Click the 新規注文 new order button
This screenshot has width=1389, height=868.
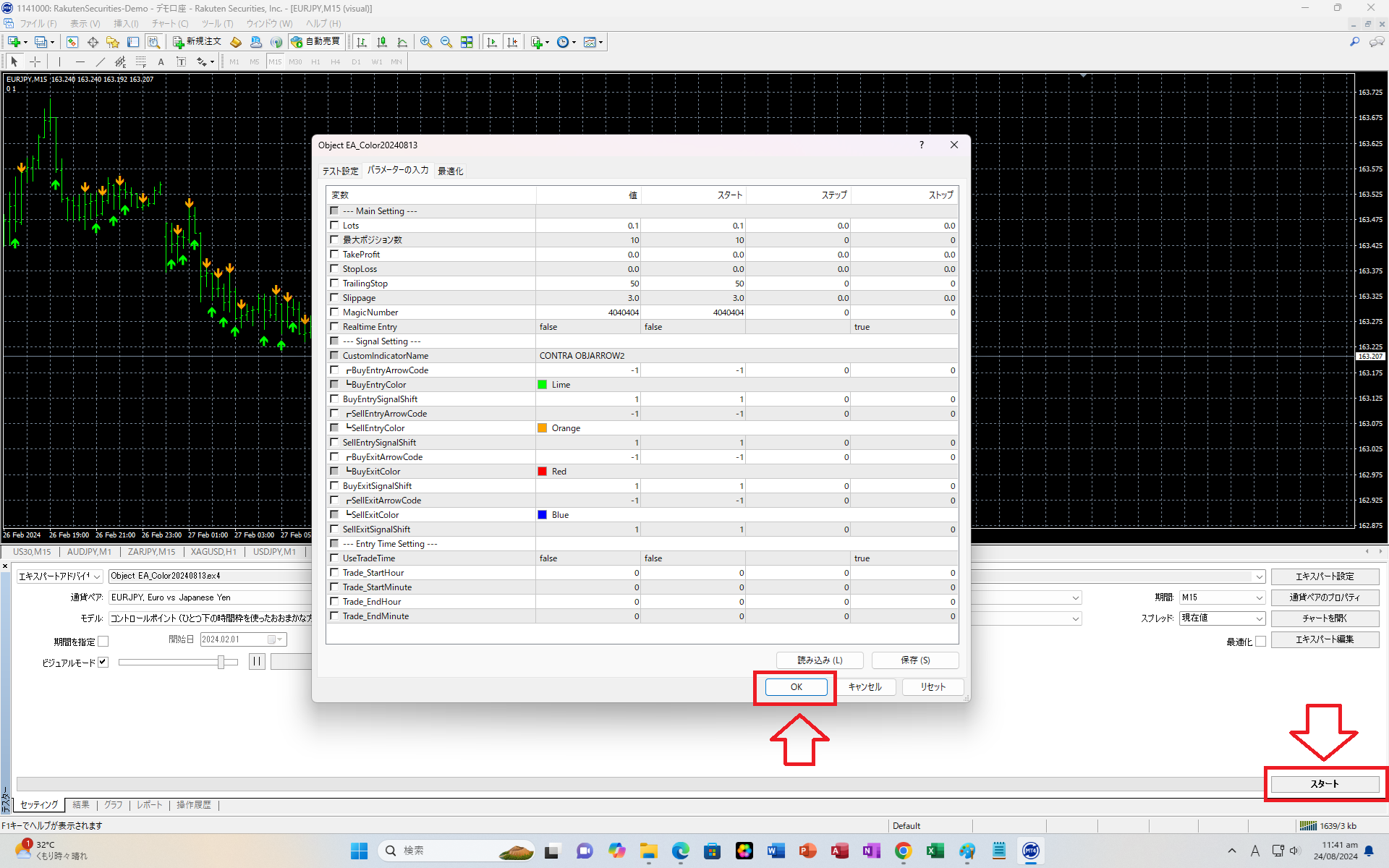point(197,42)
